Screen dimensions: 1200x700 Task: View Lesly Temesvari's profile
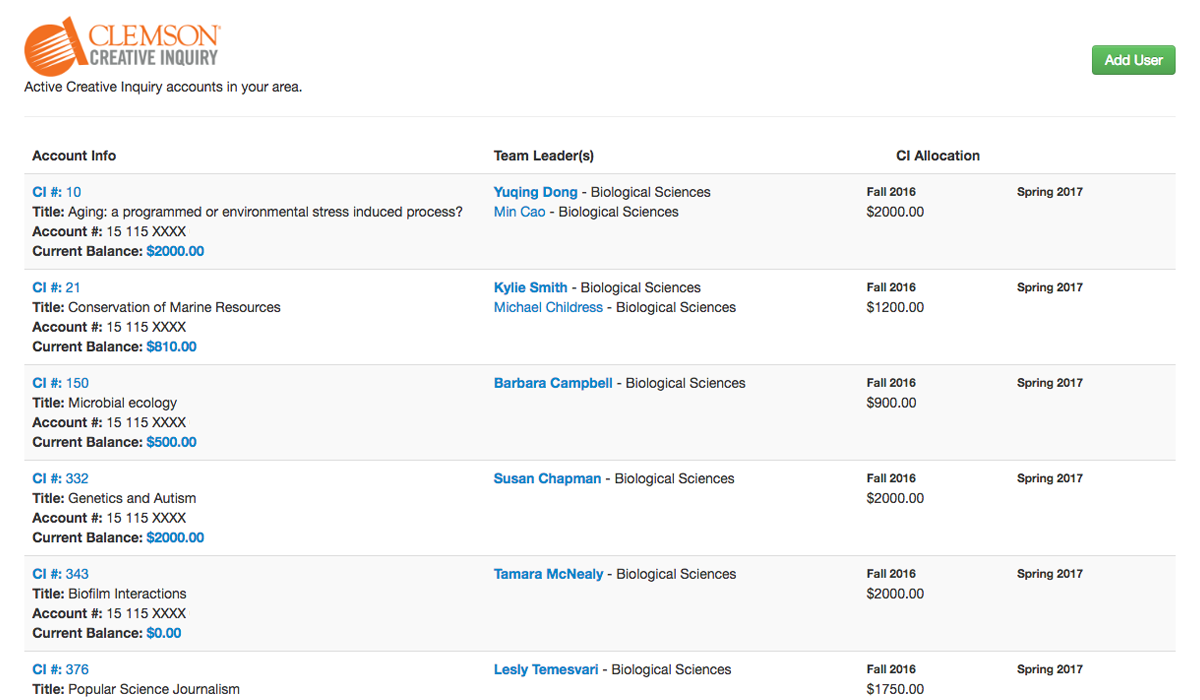click(545, 669)
